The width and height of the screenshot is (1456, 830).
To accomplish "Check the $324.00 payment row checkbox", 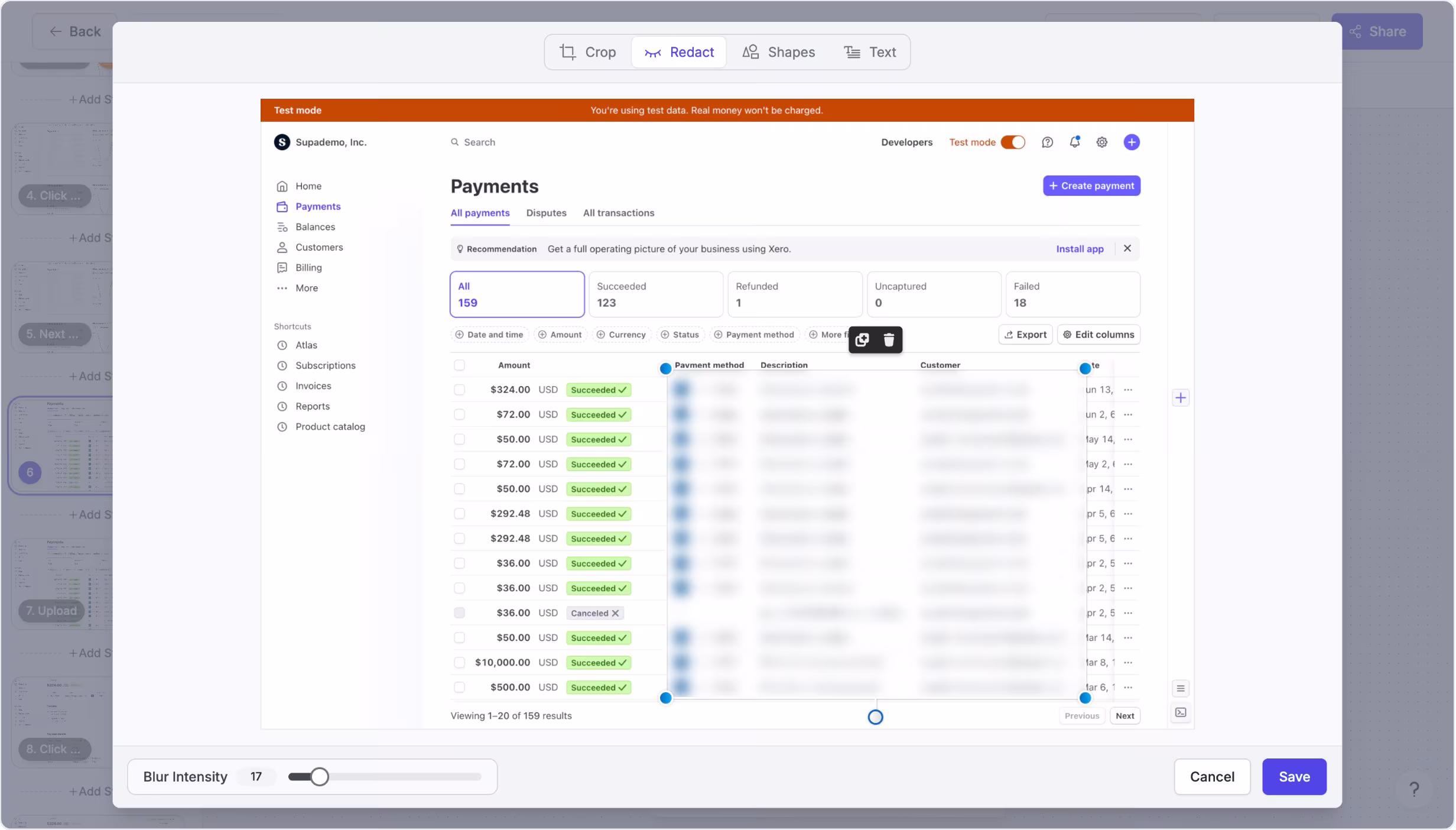I will pyautogui.click(x=459, y=390).
